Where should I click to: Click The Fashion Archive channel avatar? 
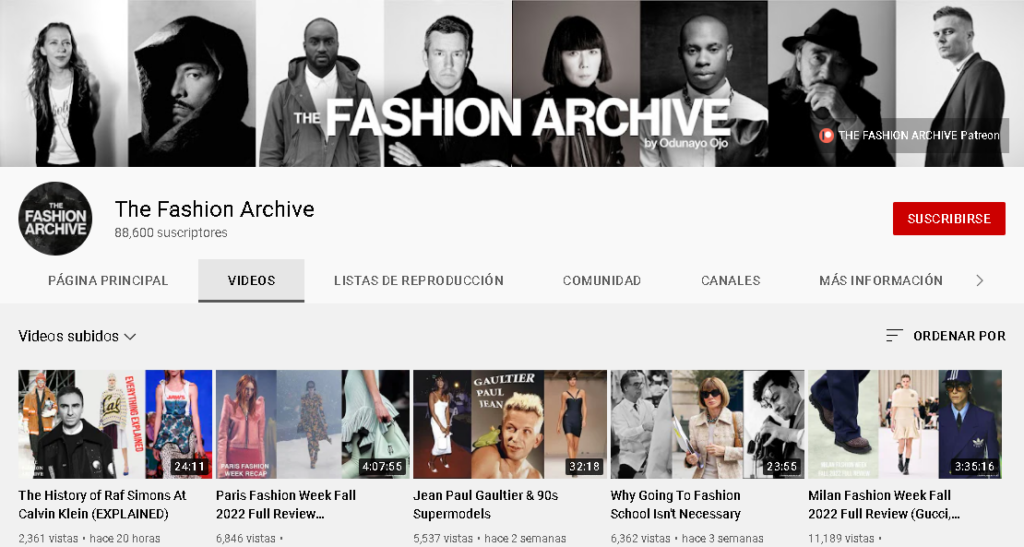click(x=56, y=219)
